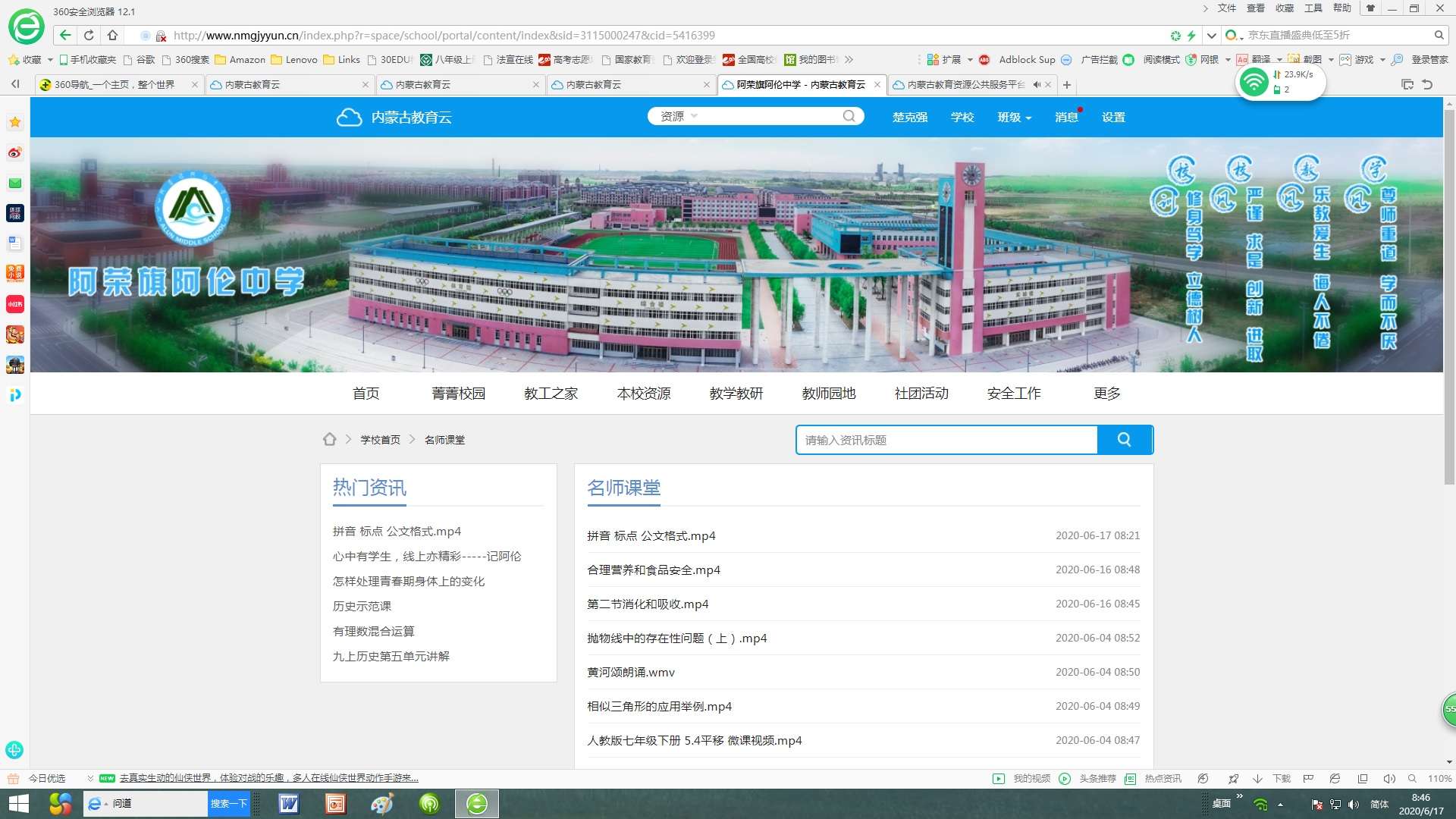Expand the address bar history dropdown arrow
Screen dimensions: 1456x819
pyautogui.click(x=1211, y=36)
